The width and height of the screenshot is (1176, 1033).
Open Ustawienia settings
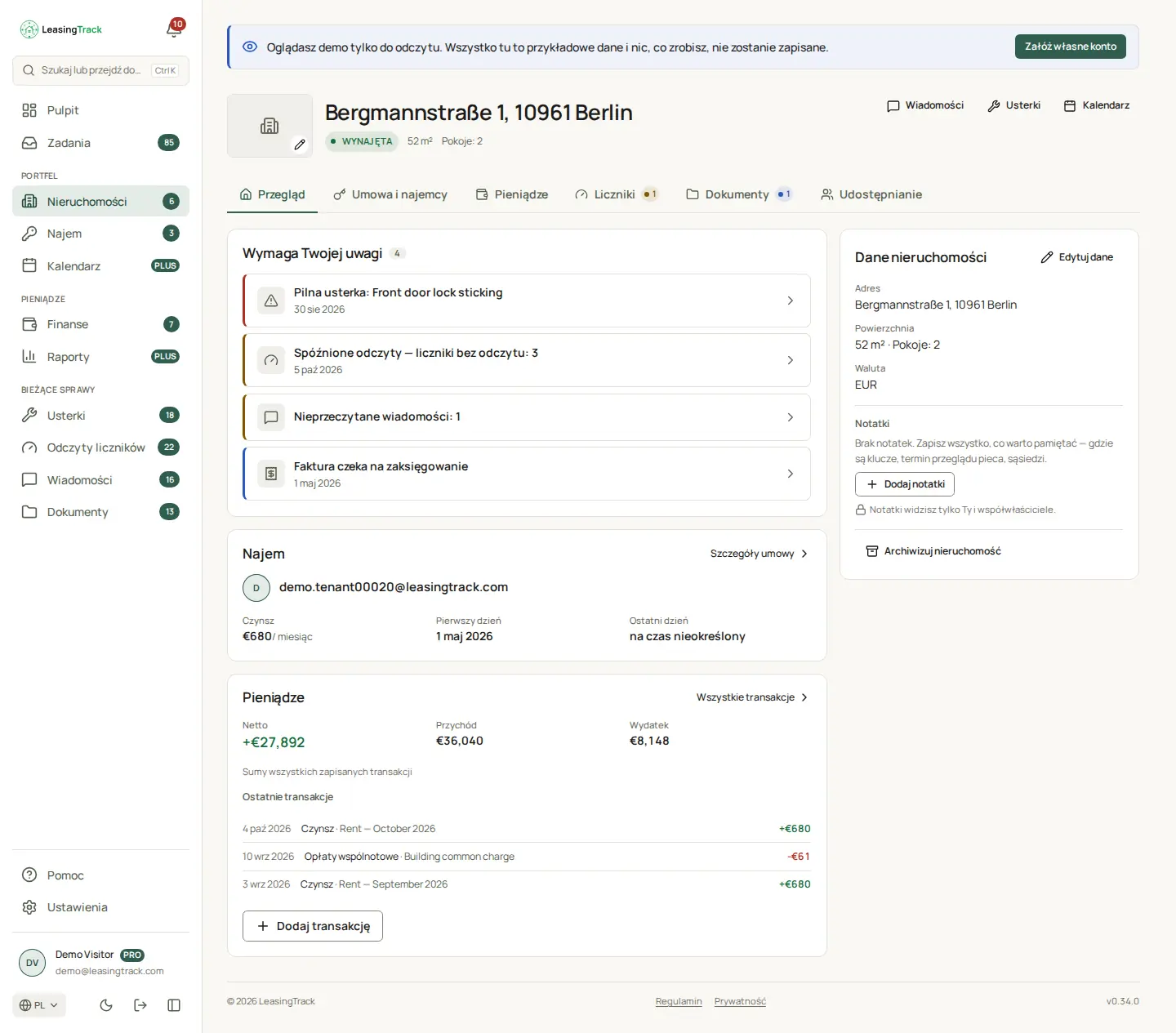point(100,907)
